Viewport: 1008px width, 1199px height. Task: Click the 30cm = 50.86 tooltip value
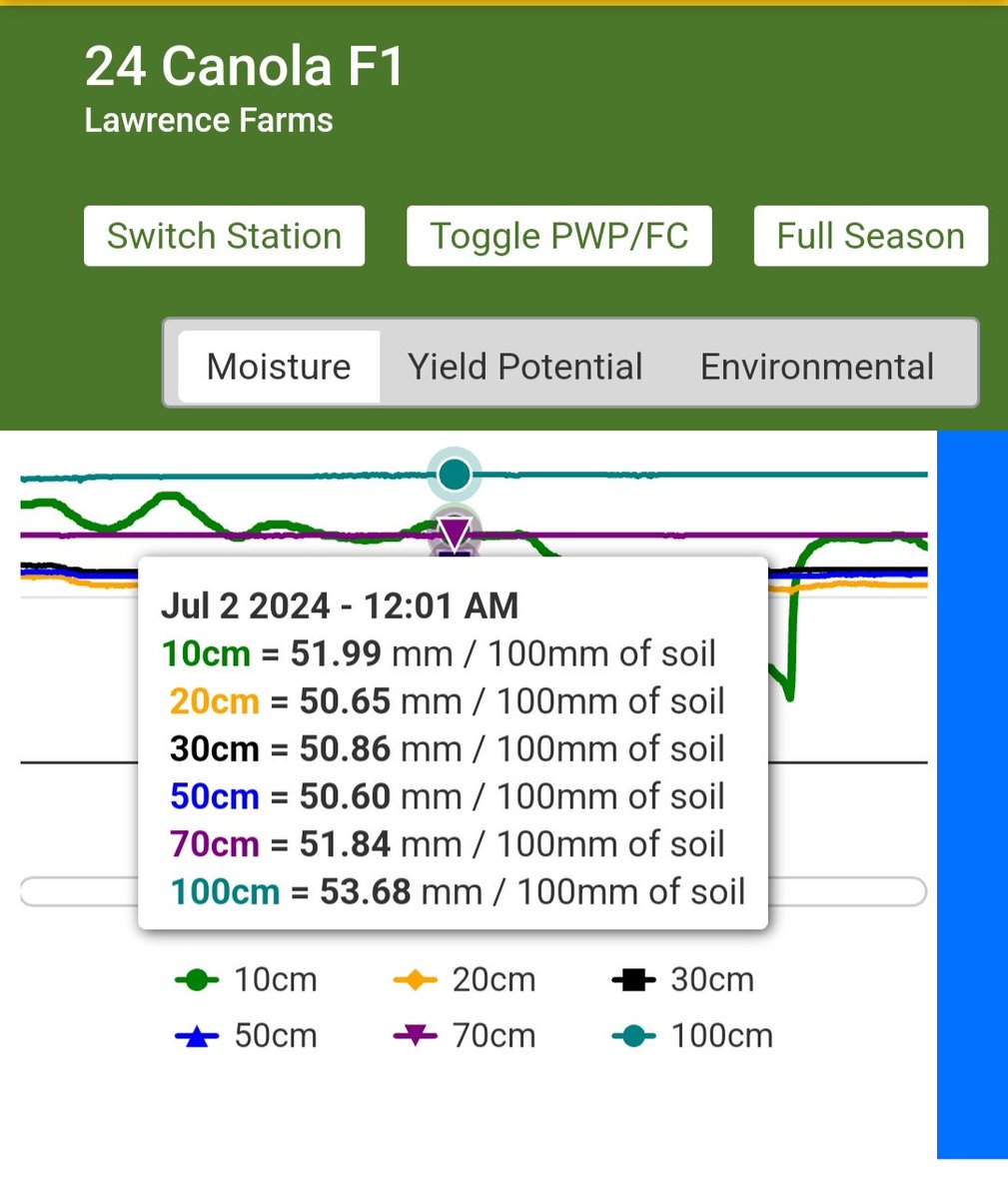point(447,748)
